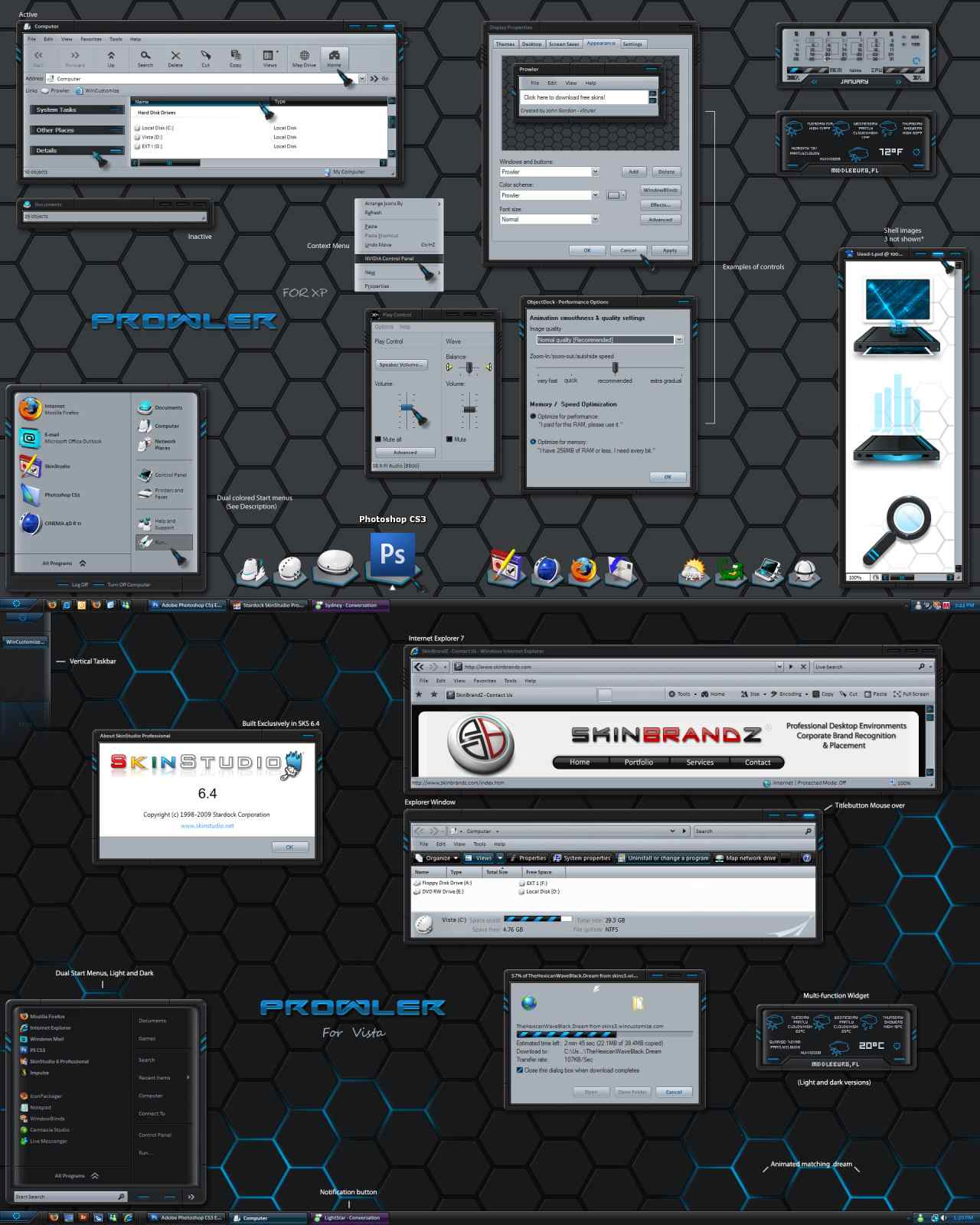Click the zoom speed slider in ObjectDock options
Screen dimensions: 980x1225
coord(615,367)
